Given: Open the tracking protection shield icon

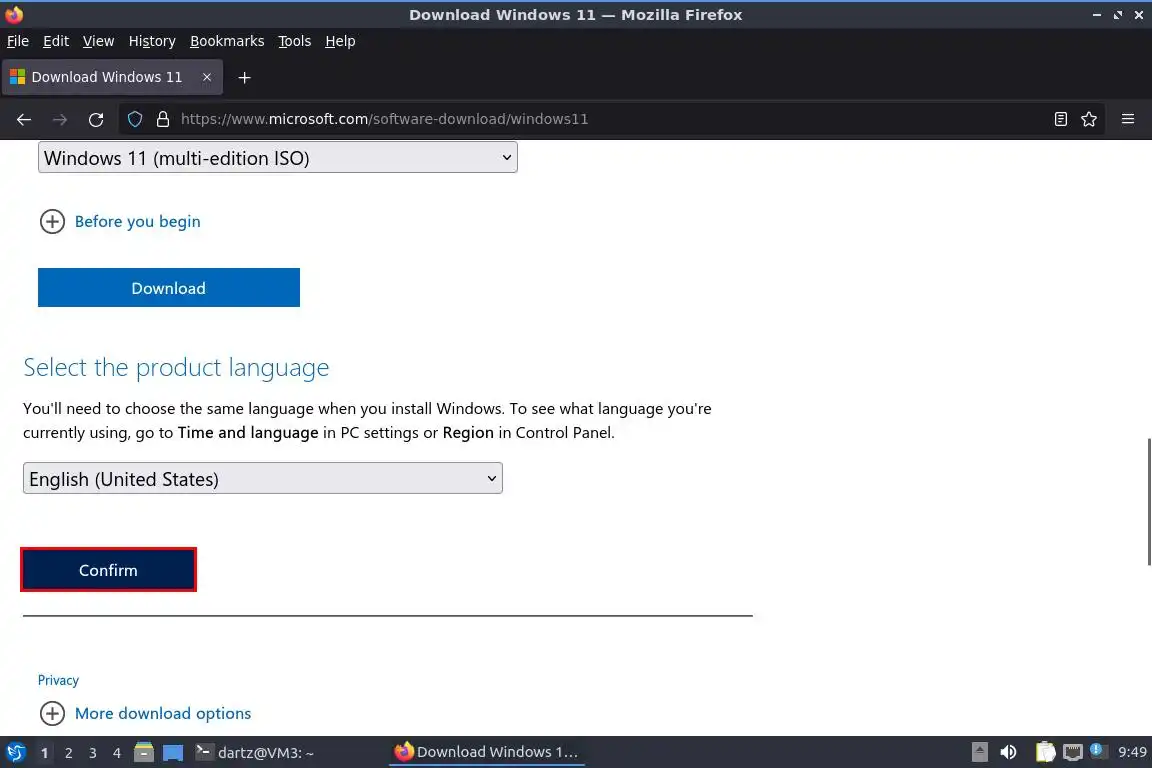Looking at the screenshot, I should pyautogui.click(x=134, y=119).
